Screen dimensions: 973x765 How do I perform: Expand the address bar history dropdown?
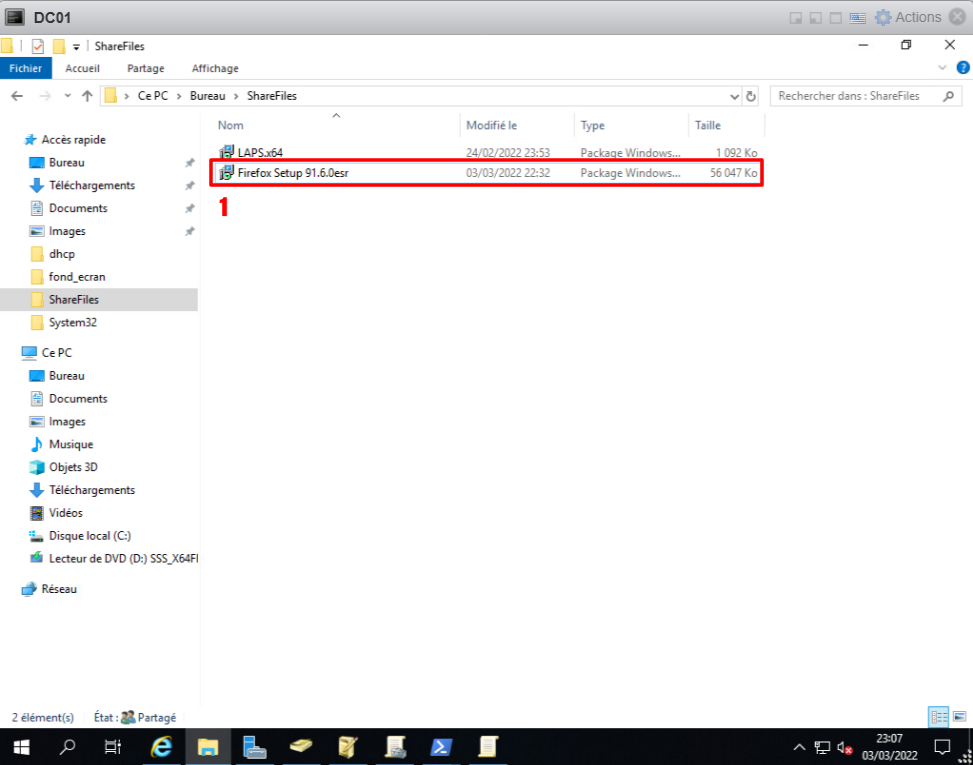pos(735,96)
